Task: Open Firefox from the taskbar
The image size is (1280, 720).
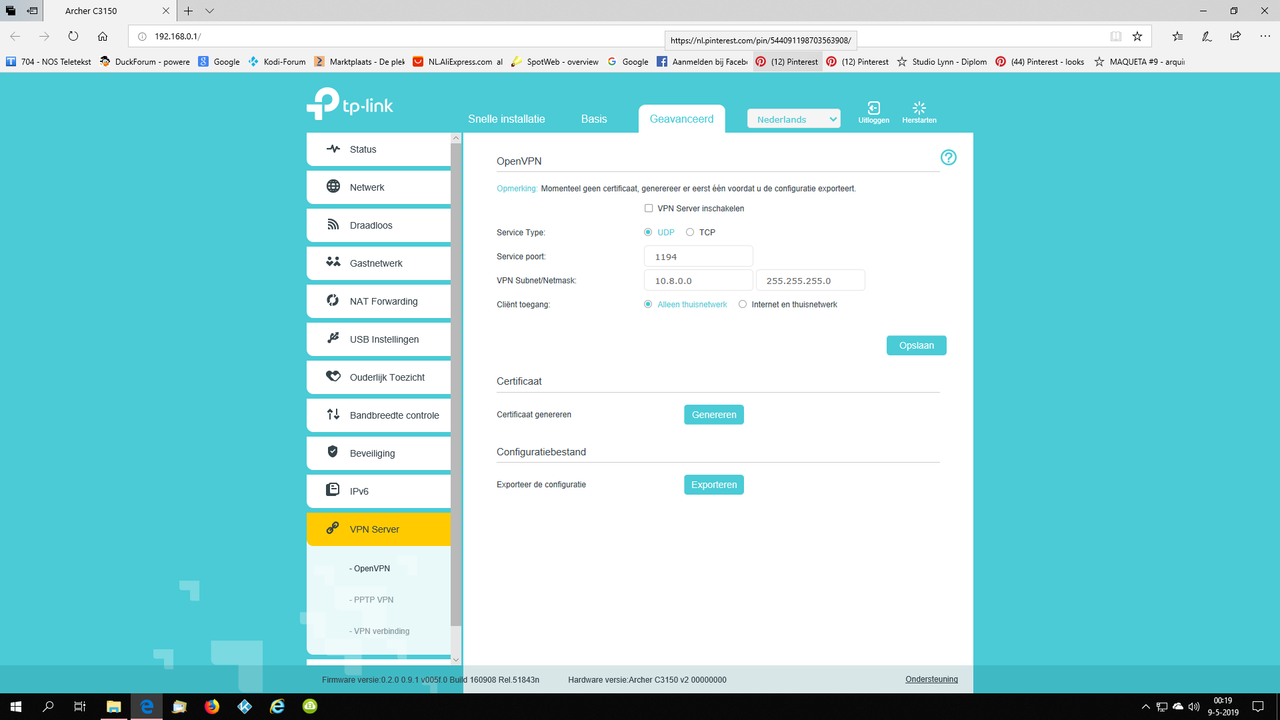Action: click(212, 706)
